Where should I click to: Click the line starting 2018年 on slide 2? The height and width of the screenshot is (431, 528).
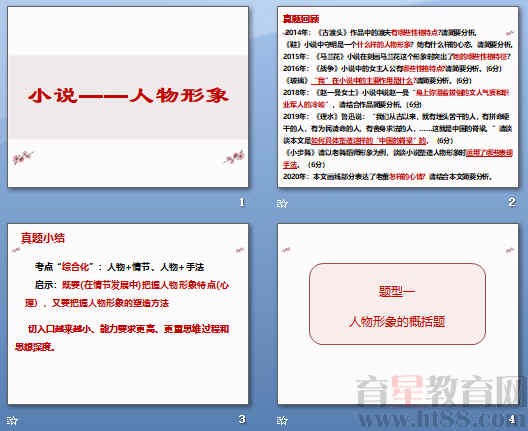396,92
